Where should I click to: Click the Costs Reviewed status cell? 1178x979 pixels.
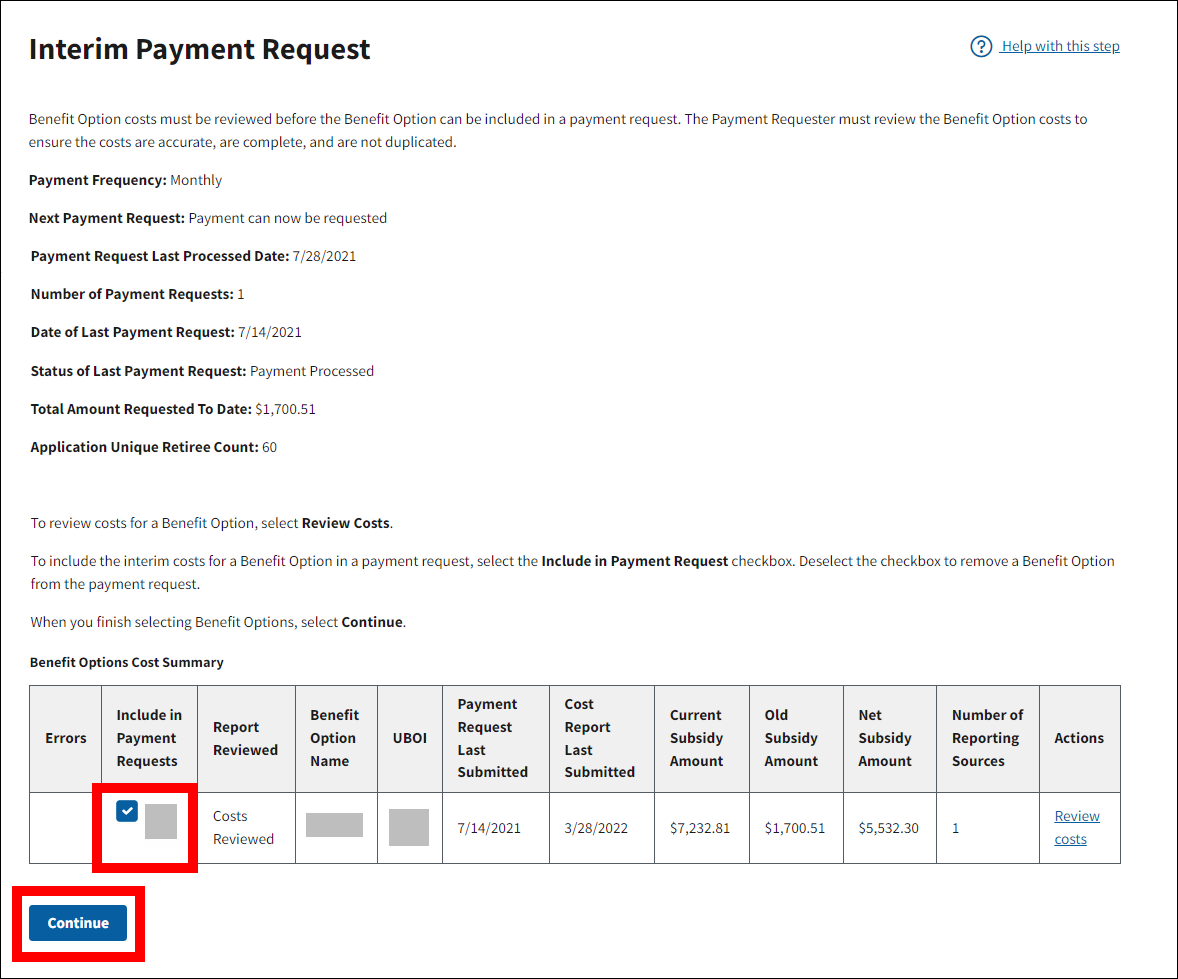point(243,828)
